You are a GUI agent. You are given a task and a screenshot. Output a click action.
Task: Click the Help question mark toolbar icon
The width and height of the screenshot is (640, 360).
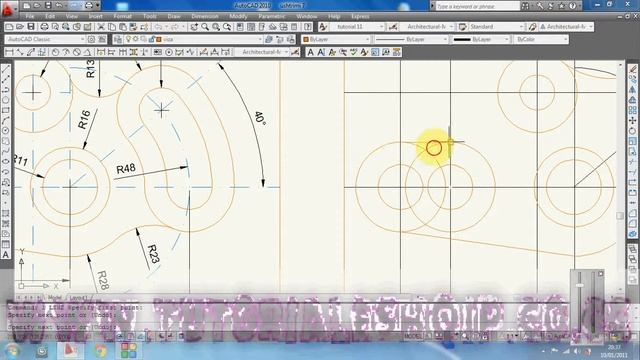click(308, 27)
